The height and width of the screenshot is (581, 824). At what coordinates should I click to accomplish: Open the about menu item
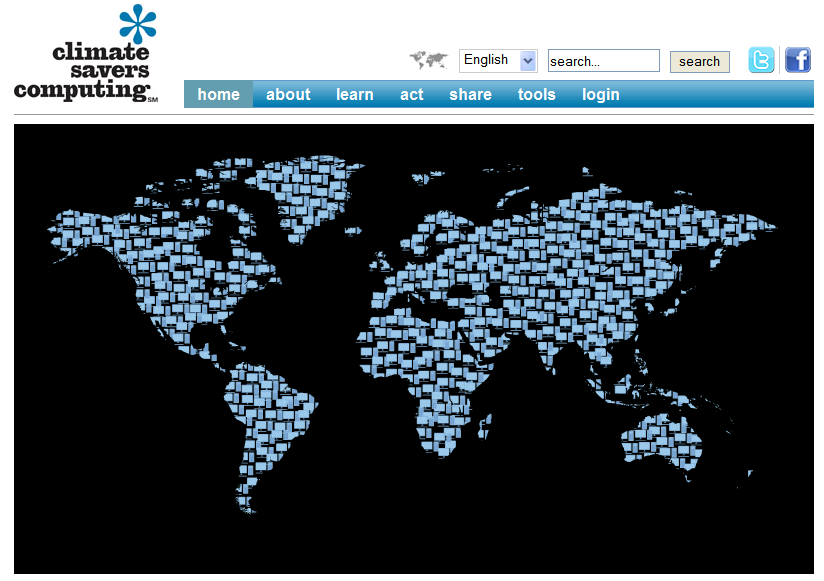coord(288,95)
